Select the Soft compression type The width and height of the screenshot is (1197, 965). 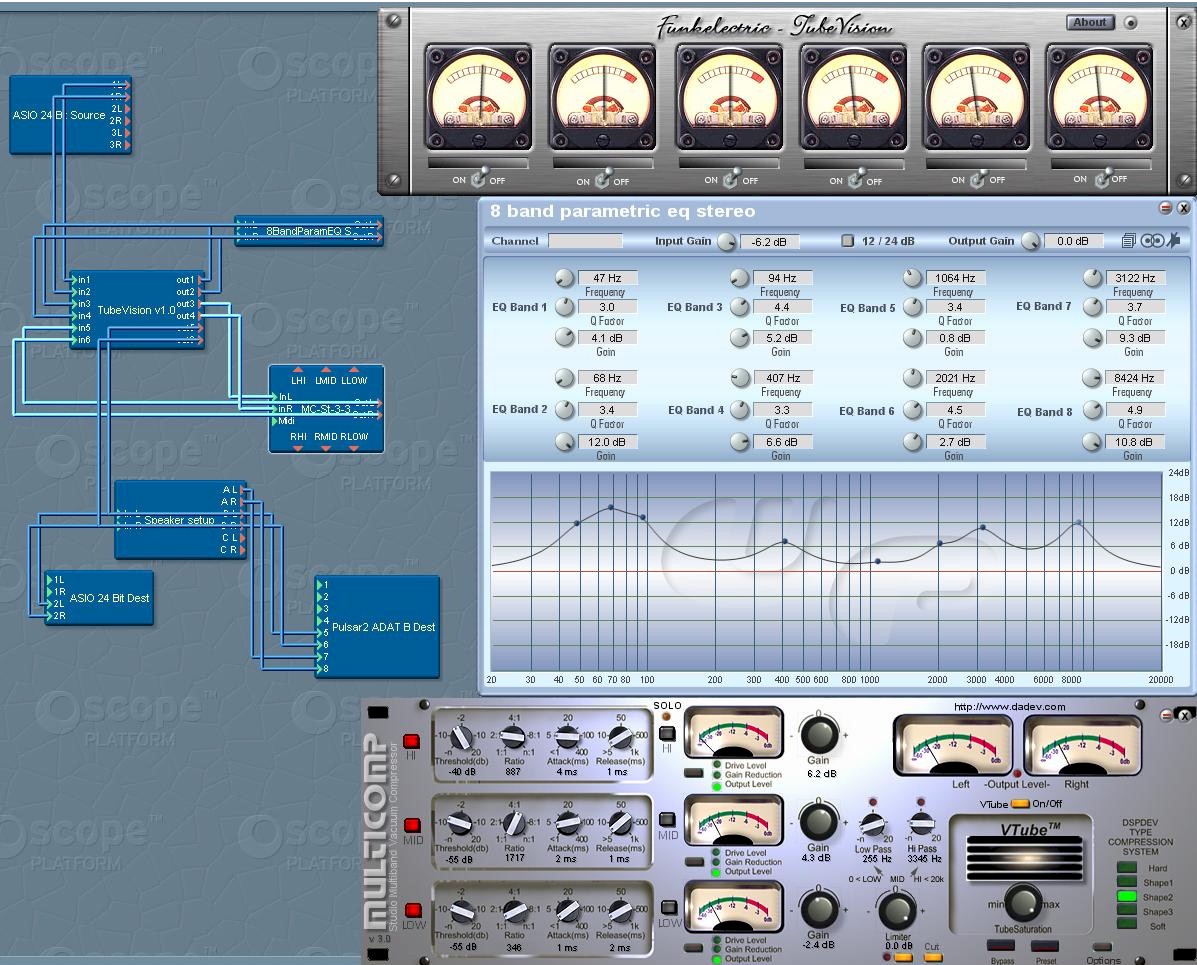[x=1127, y=925]
